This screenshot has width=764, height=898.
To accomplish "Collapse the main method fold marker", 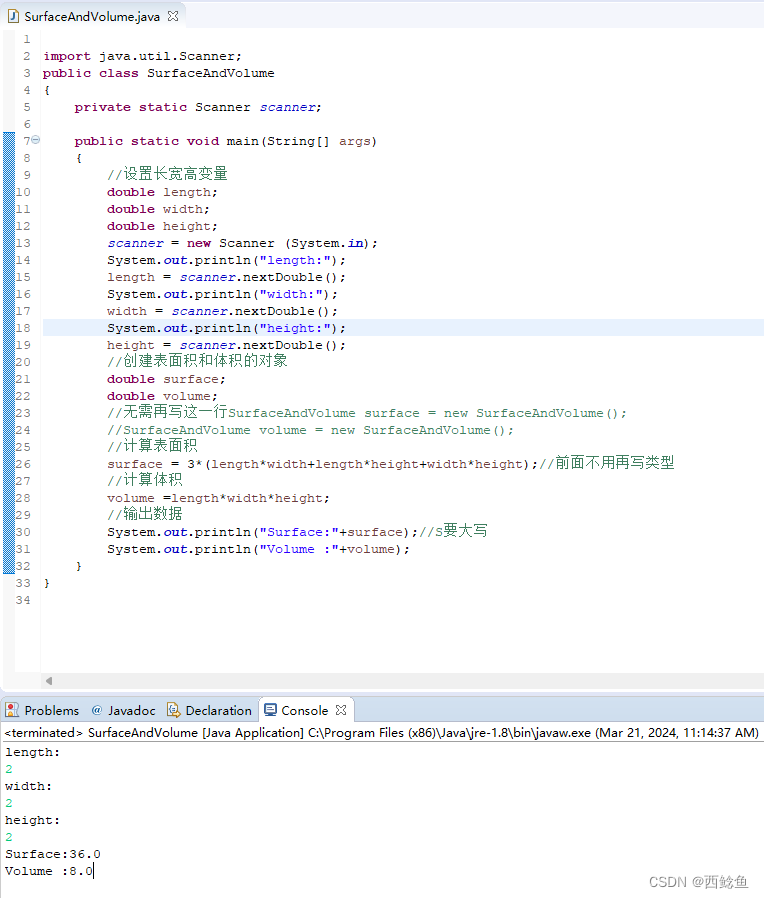I will click(x=36, y=139).
